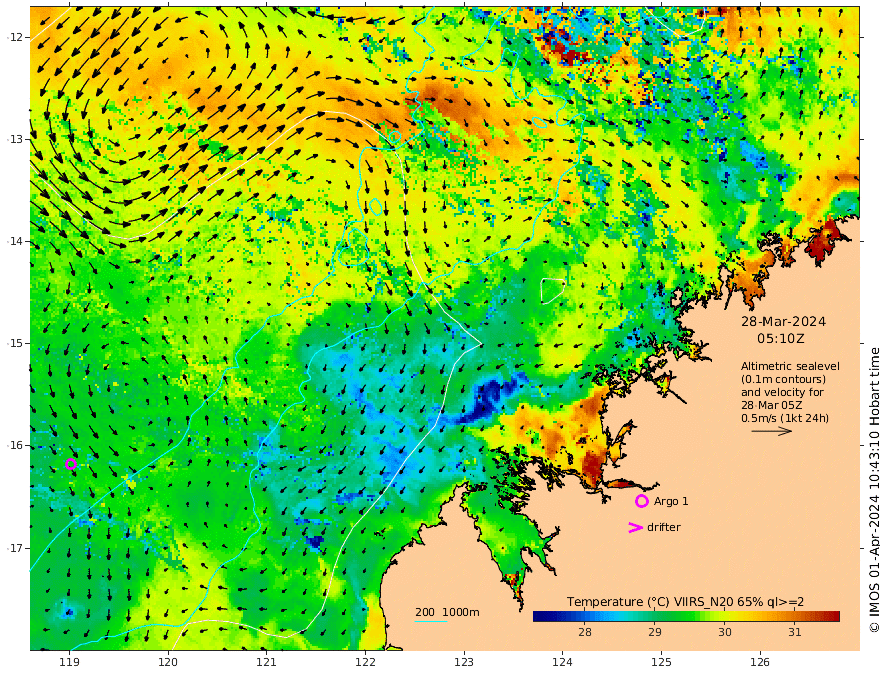Click latitude axis label -13

[x=15, y=139]
